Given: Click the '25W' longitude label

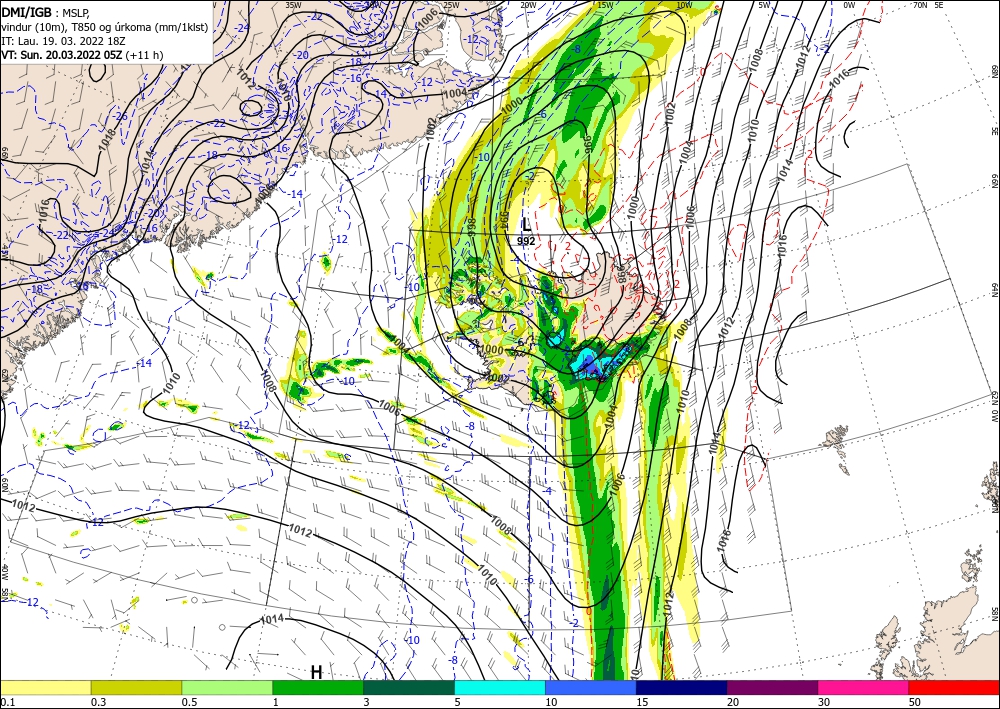Looking at the screenshot, I should [x=451, y=5].
